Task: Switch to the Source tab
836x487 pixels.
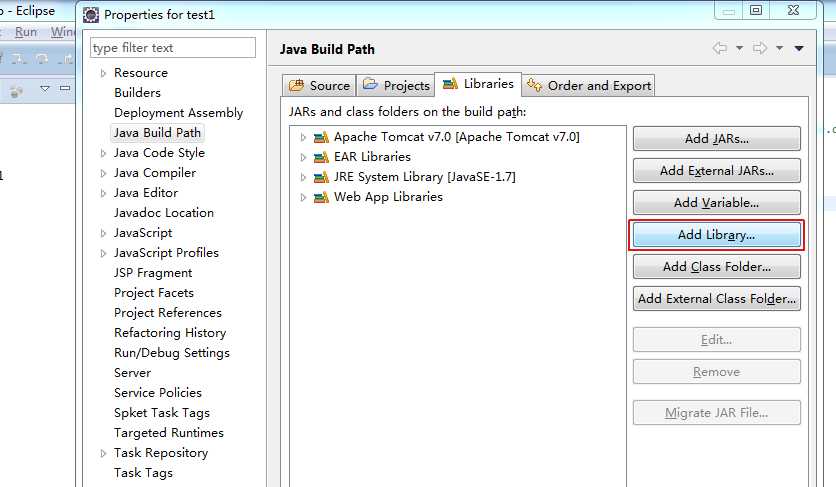Action: click(319, 85)
